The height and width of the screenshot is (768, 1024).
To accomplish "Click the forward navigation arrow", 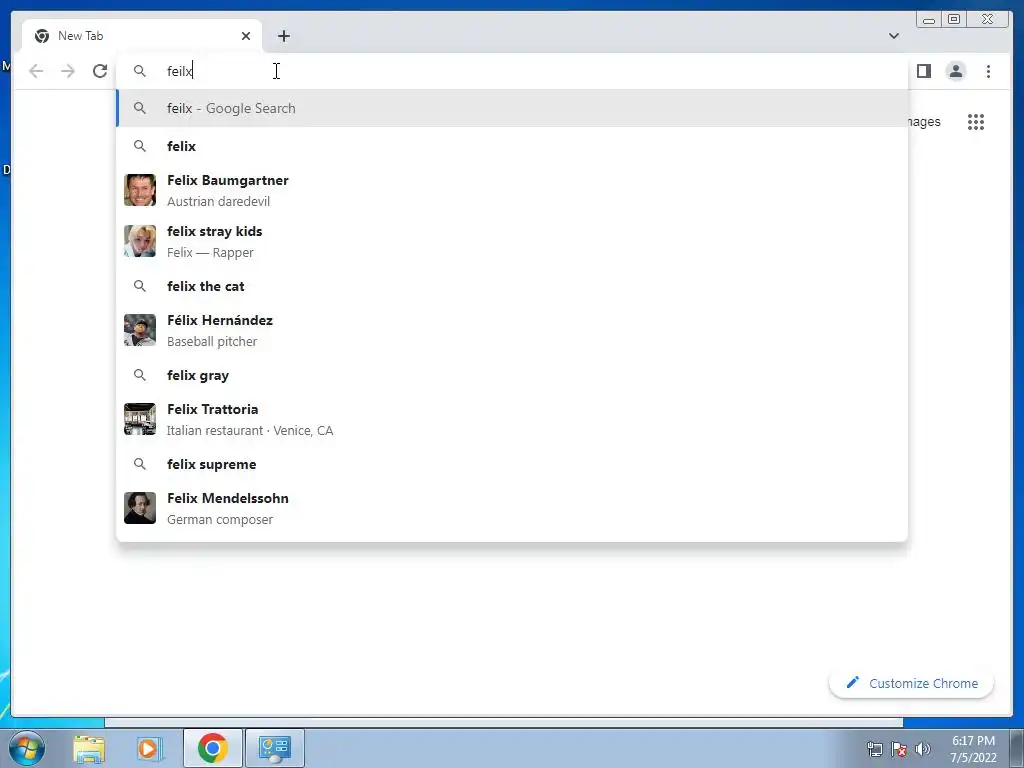I will 68,71.
